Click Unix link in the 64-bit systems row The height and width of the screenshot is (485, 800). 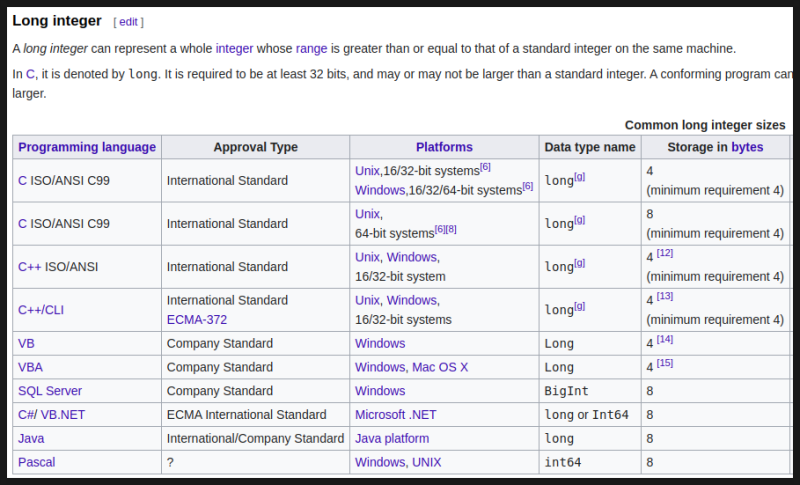click(367, 214)
